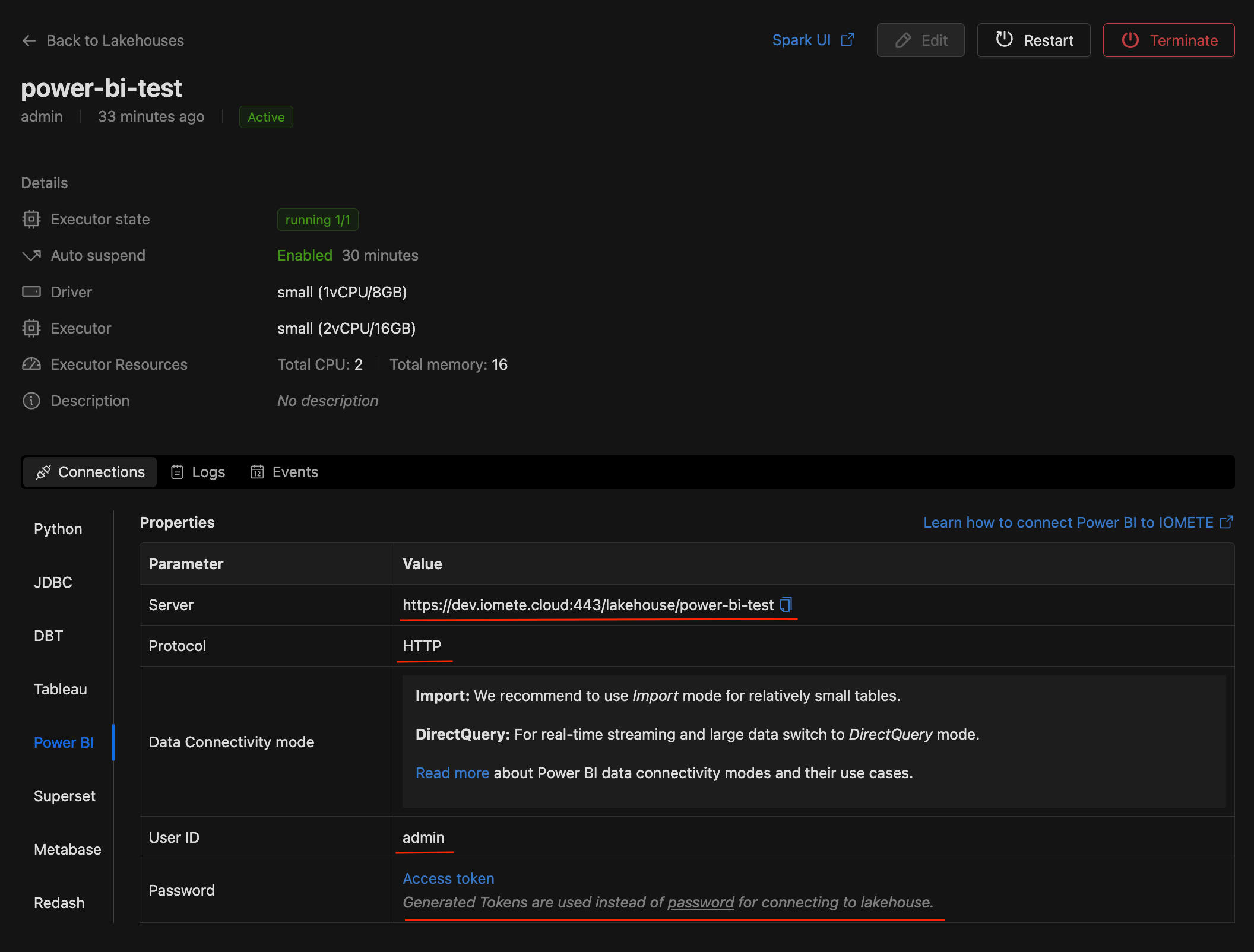Image resolution: width=1254 pixels, height=952 pixels.
Task: Click the Value column header
Action: tap(422, 564)
